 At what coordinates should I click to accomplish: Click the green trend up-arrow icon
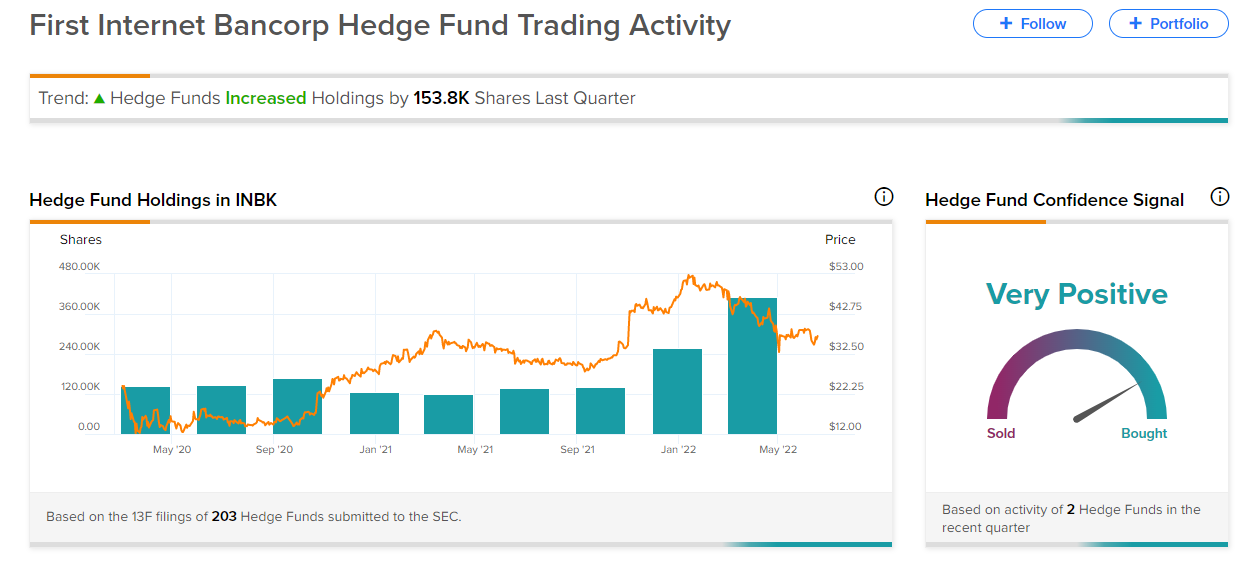pos(99,98)
